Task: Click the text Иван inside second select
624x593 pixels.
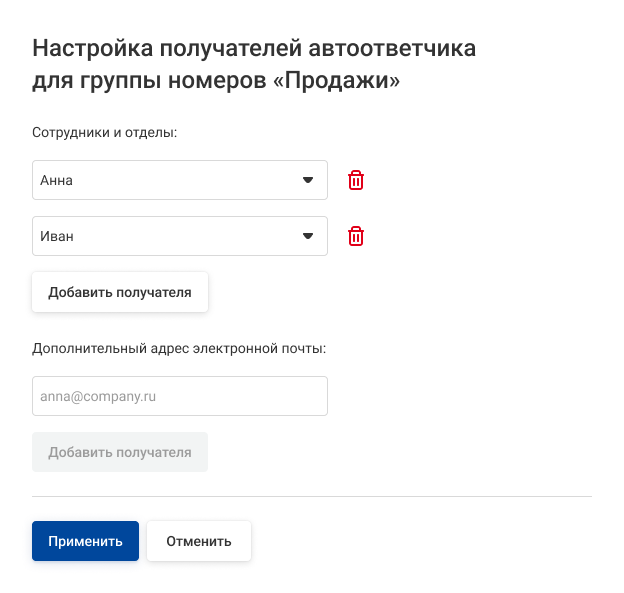Action: click(57, 237)
